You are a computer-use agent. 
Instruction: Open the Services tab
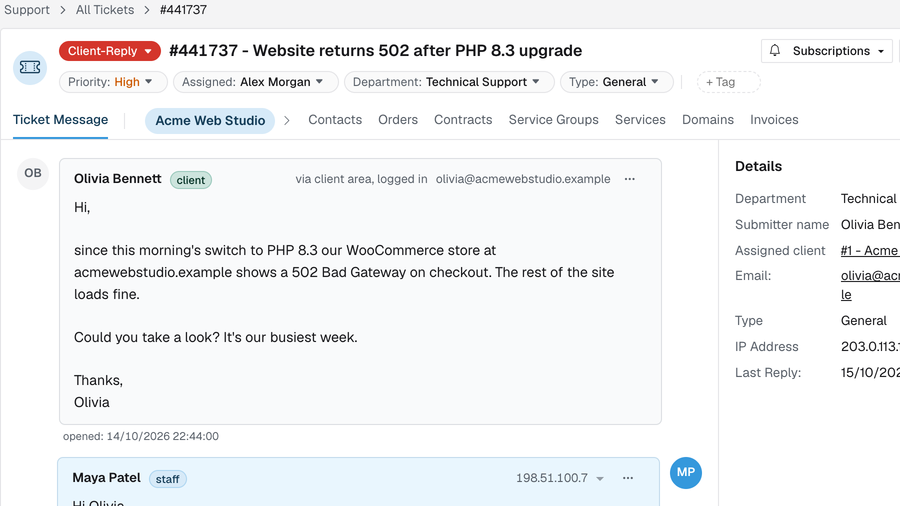(640, 120)
